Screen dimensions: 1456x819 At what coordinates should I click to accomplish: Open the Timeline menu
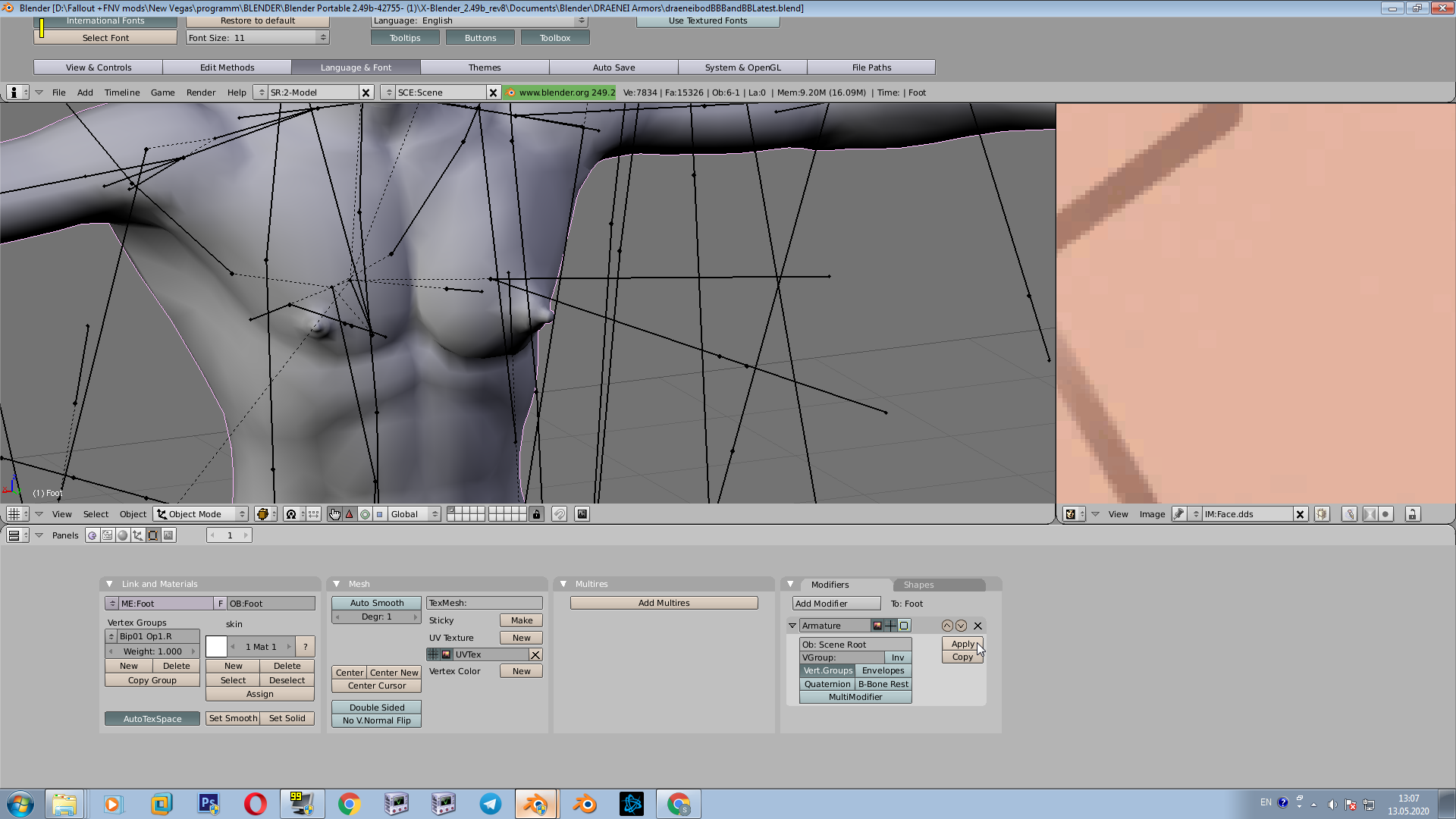pyautogui.click(x=122, y=93)
